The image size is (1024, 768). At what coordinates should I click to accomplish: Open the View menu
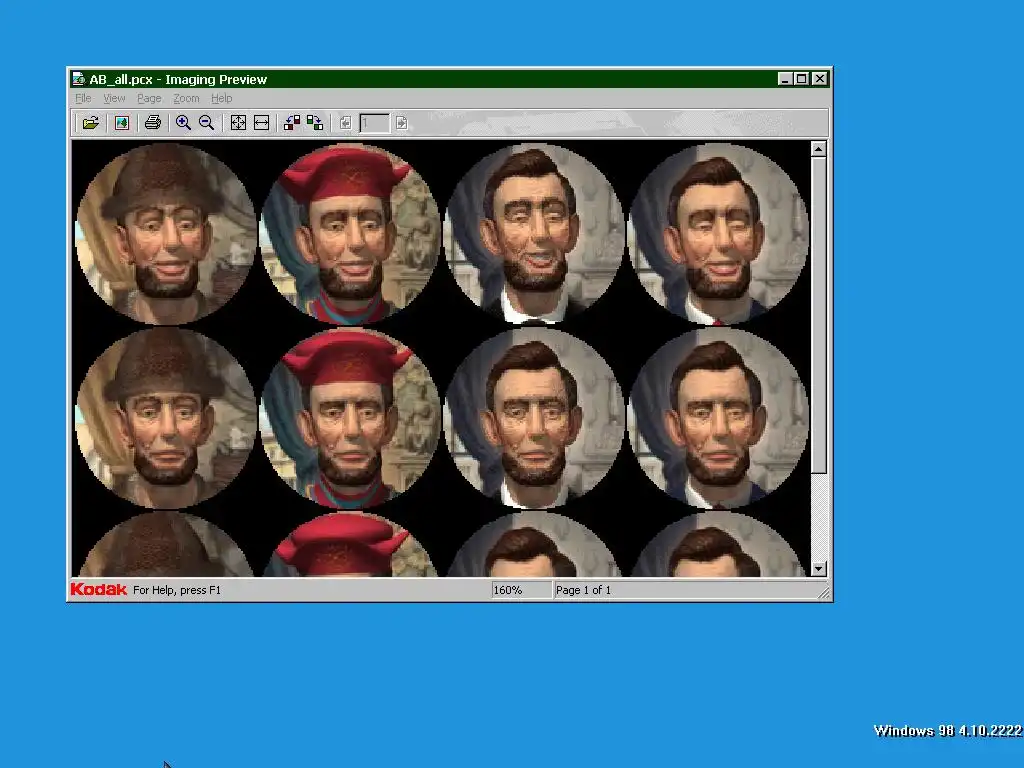(114, 99)
